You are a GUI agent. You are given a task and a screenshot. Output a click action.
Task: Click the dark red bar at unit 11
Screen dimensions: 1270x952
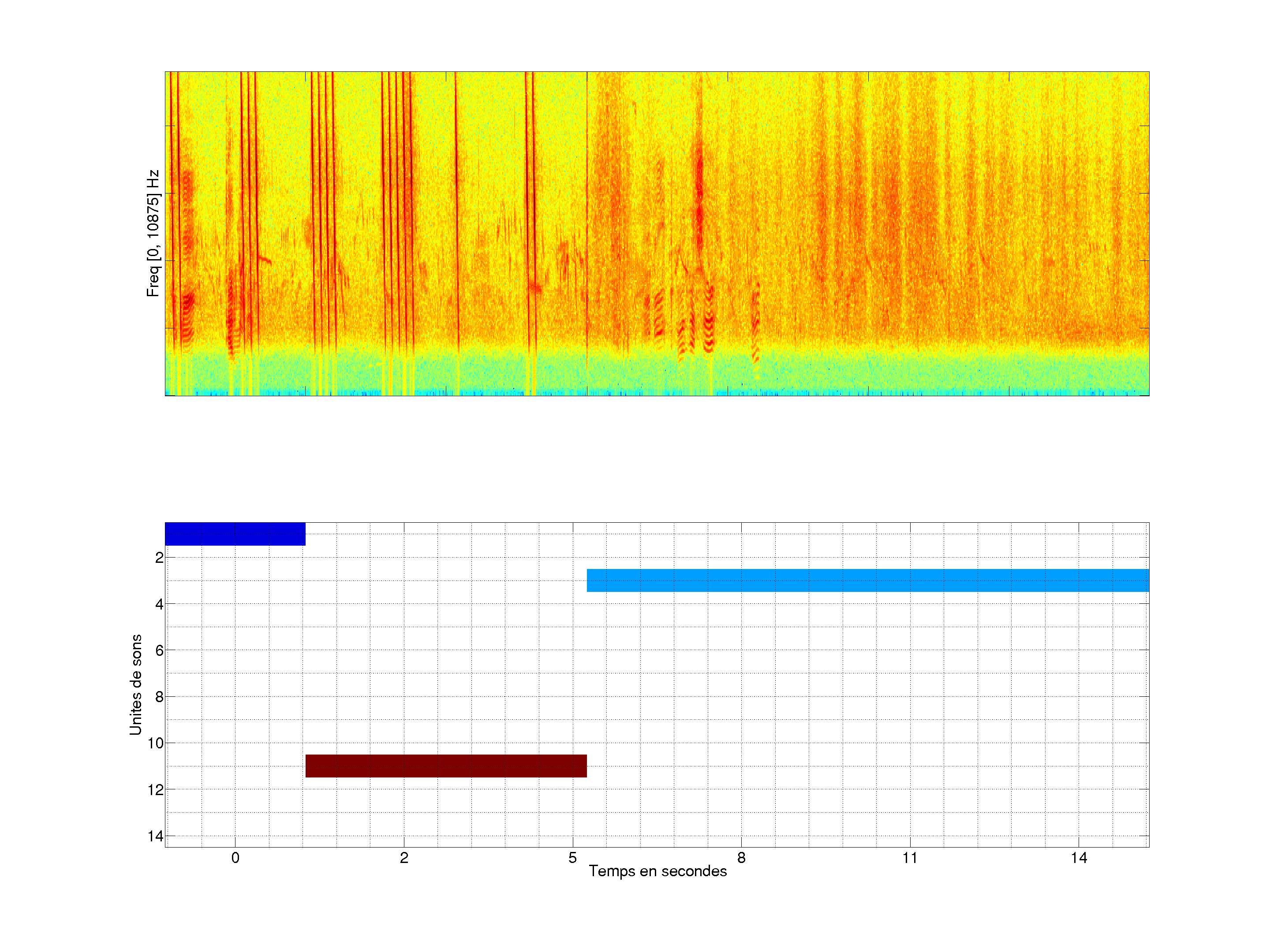coord(445,766)
